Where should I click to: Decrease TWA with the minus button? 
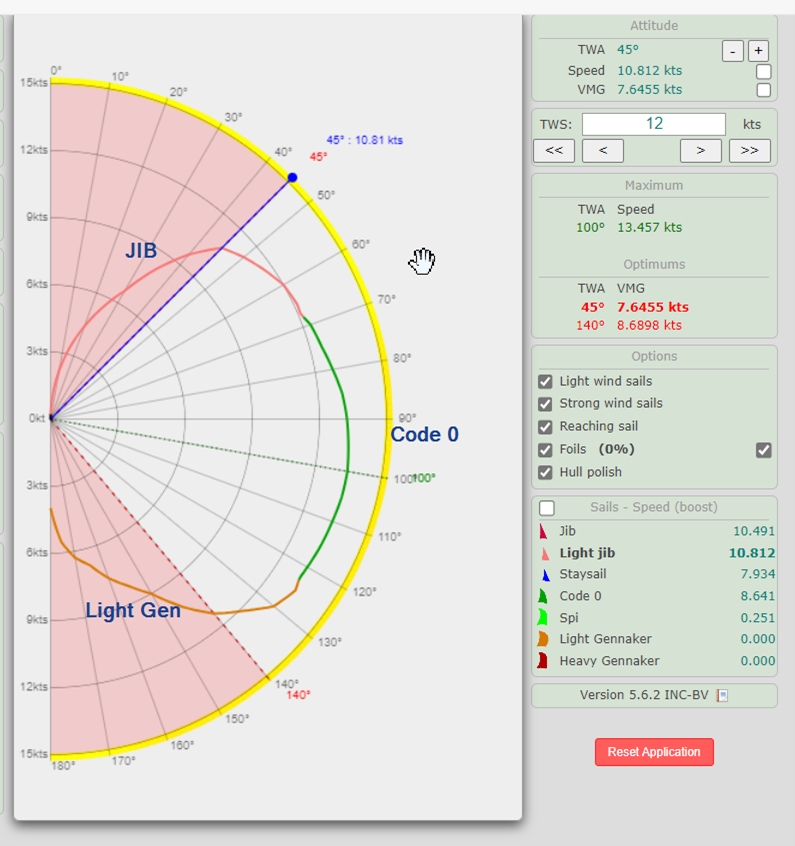(732, 50)
